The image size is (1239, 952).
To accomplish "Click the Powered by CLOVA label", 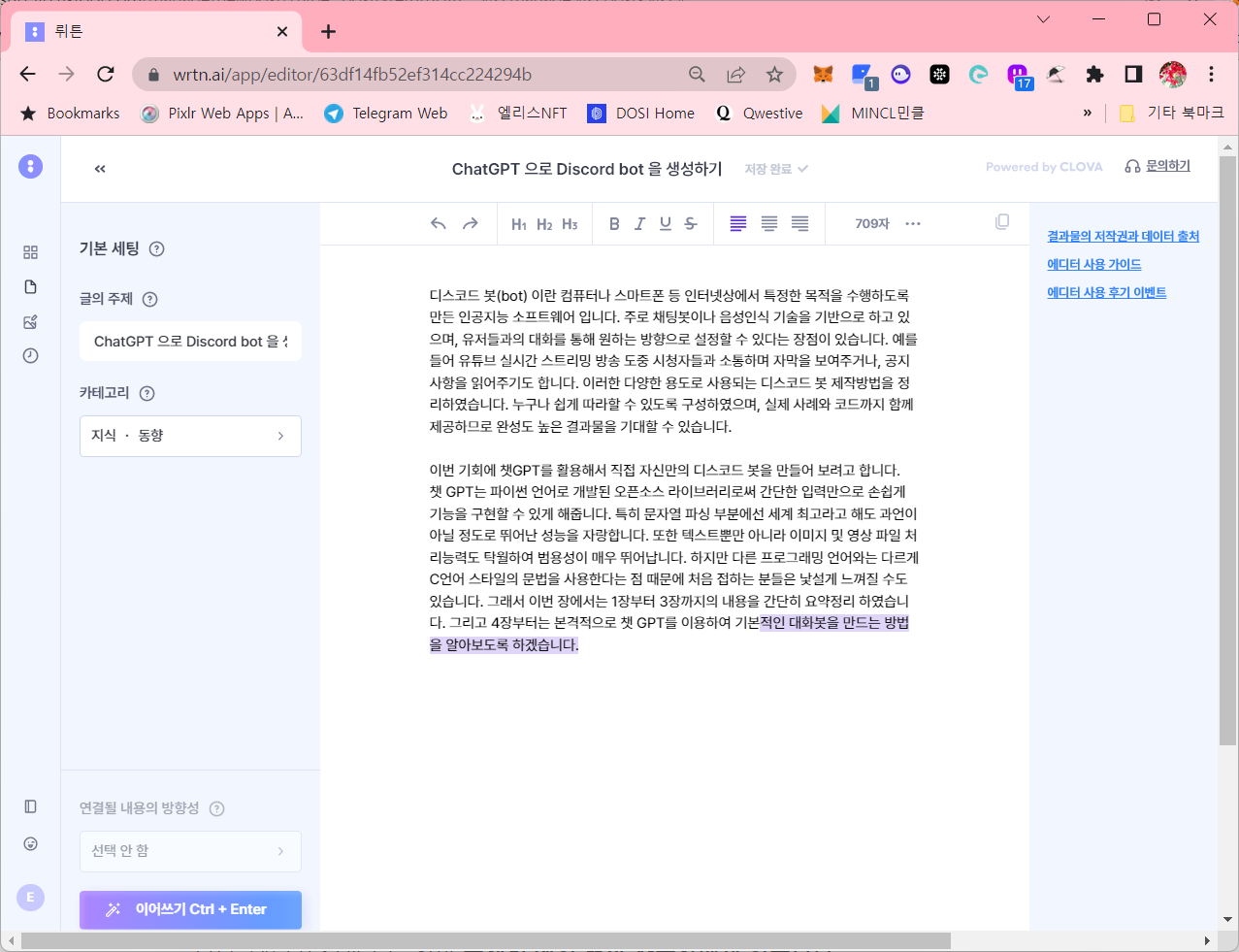I will click(x=1044, y=167).
